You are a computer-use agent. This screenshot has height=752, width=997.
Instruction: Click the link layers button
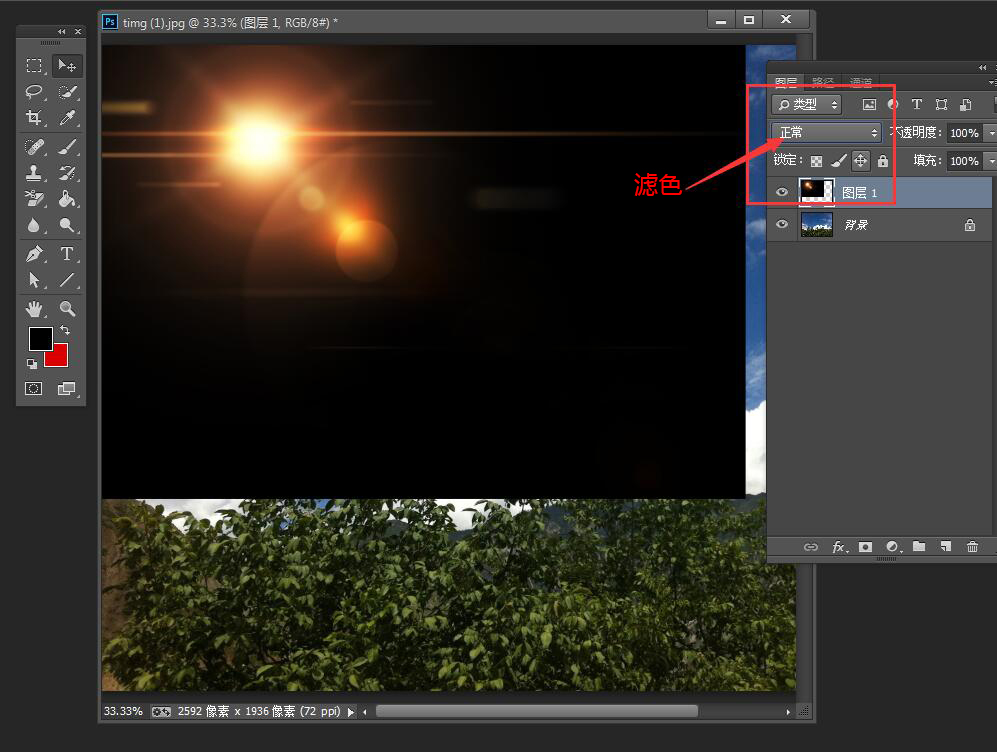[811, 547]
